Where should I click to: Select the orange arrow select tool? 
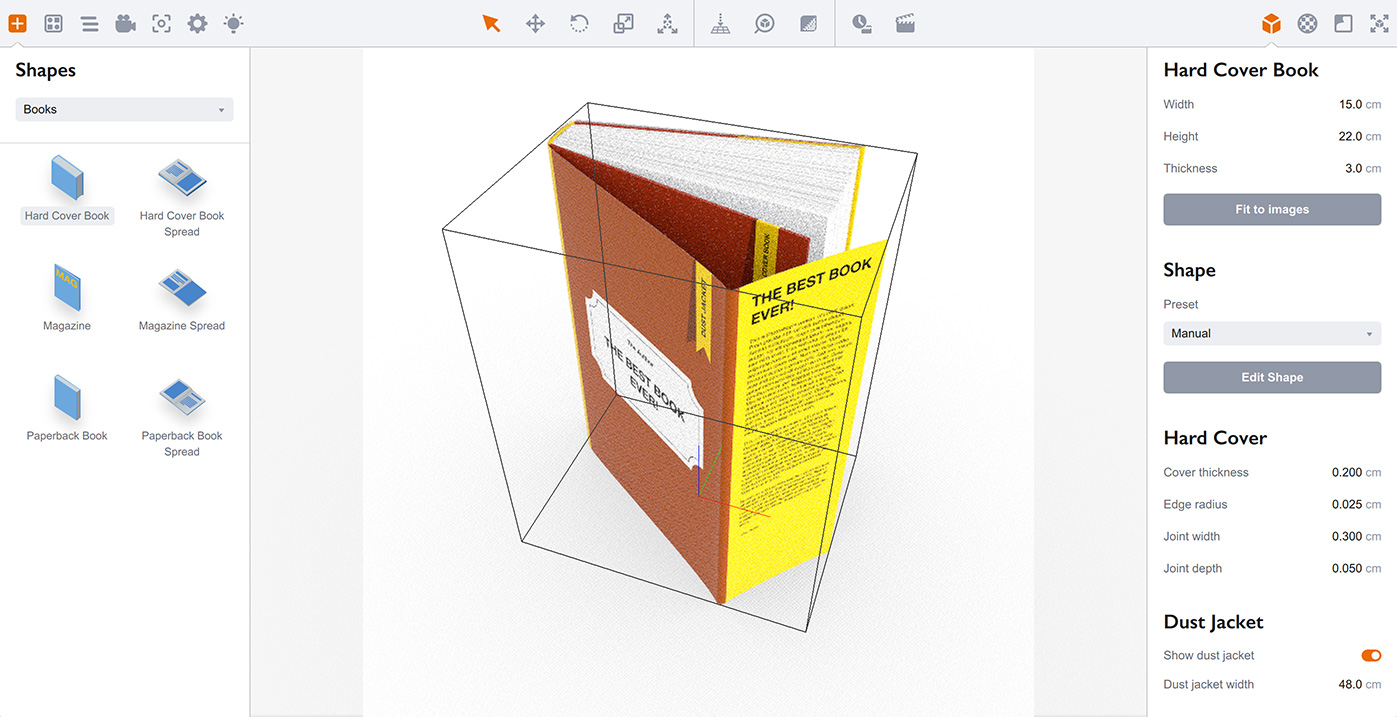pyautogui.click(x=491, y=23)
